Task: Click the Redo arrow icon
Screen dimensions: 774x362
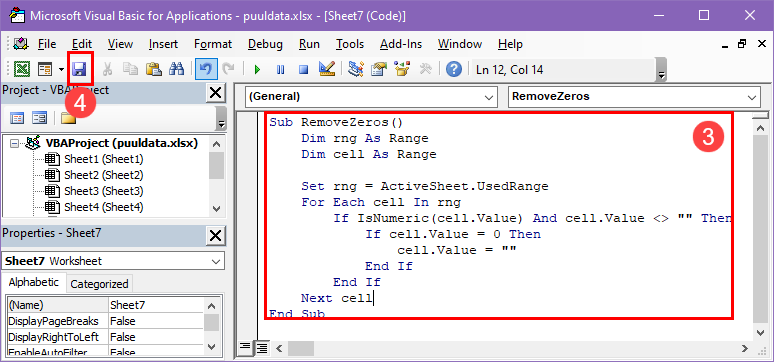Action: (x=228, y=70)
